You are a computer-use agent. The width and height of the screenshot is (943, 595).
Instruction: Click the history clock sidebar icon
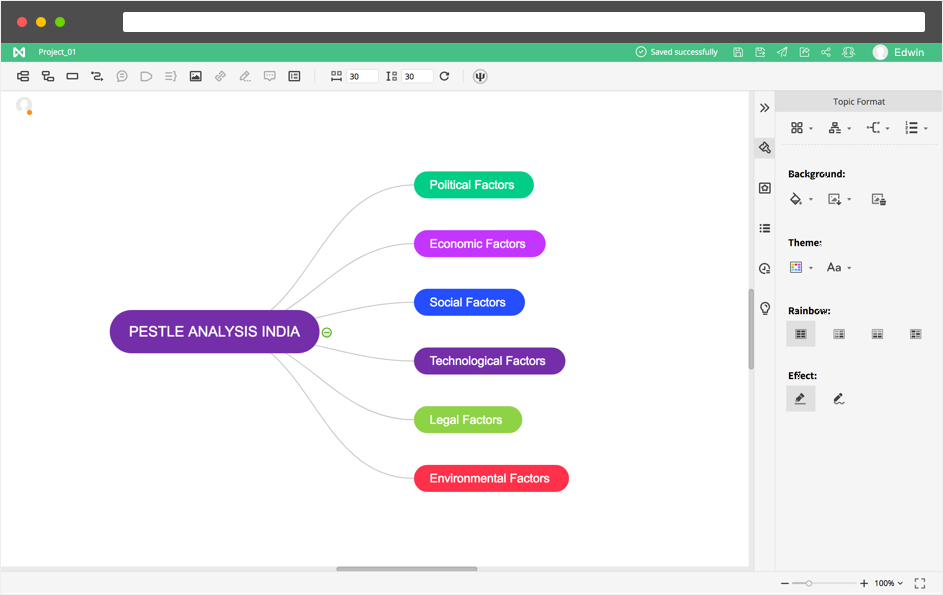coord(765,268)
